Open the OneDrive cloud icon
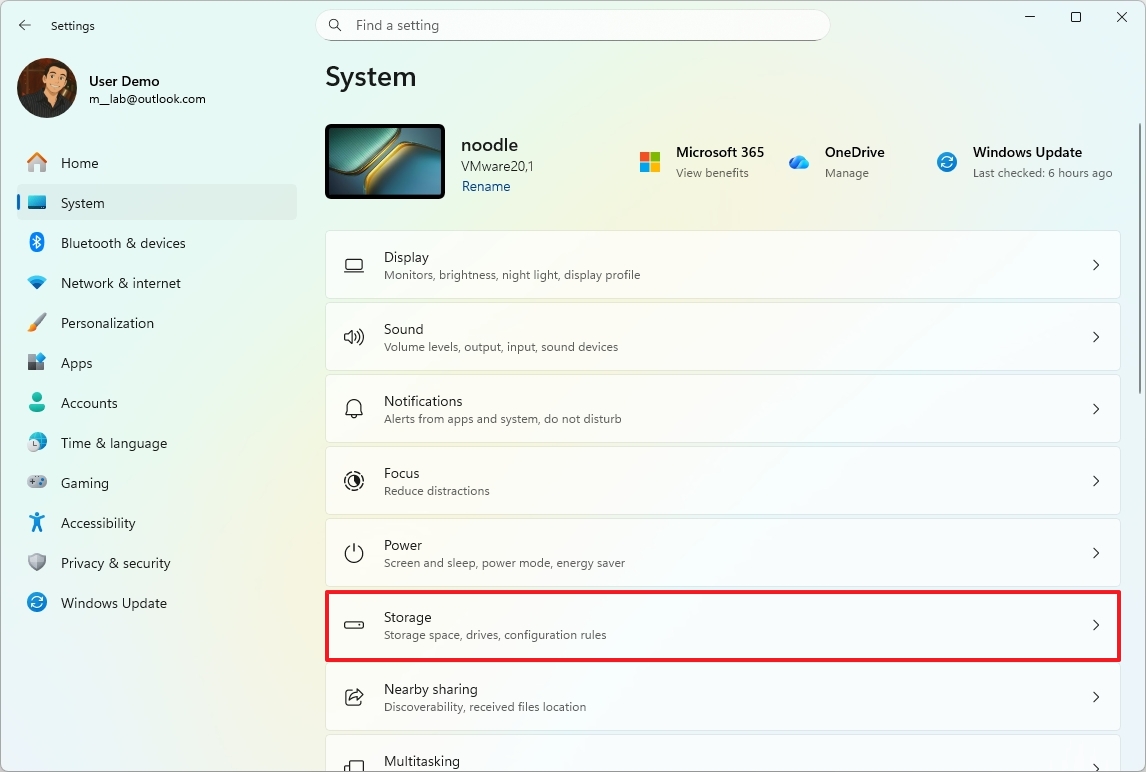The height and width of the screenshot is (772, 1146). pos(799,161)
